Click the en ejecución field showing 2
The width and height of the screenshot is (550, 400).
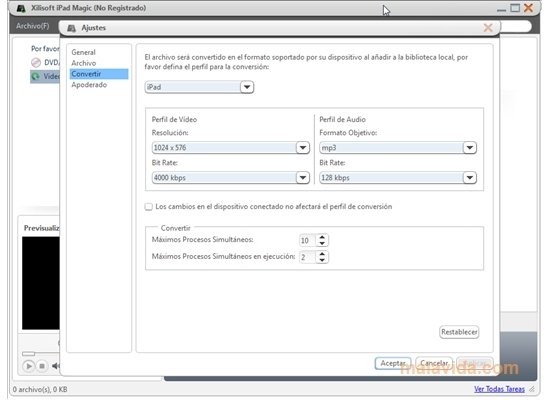coord(307,257)
